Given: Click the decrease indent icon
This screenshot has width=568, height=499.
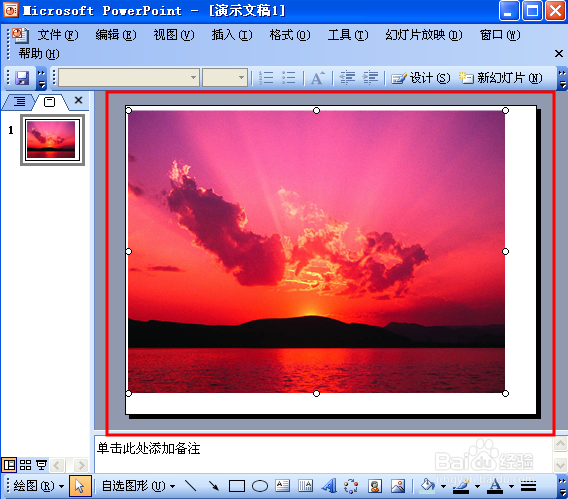Looking at the screenshot, I should [347, 78].
